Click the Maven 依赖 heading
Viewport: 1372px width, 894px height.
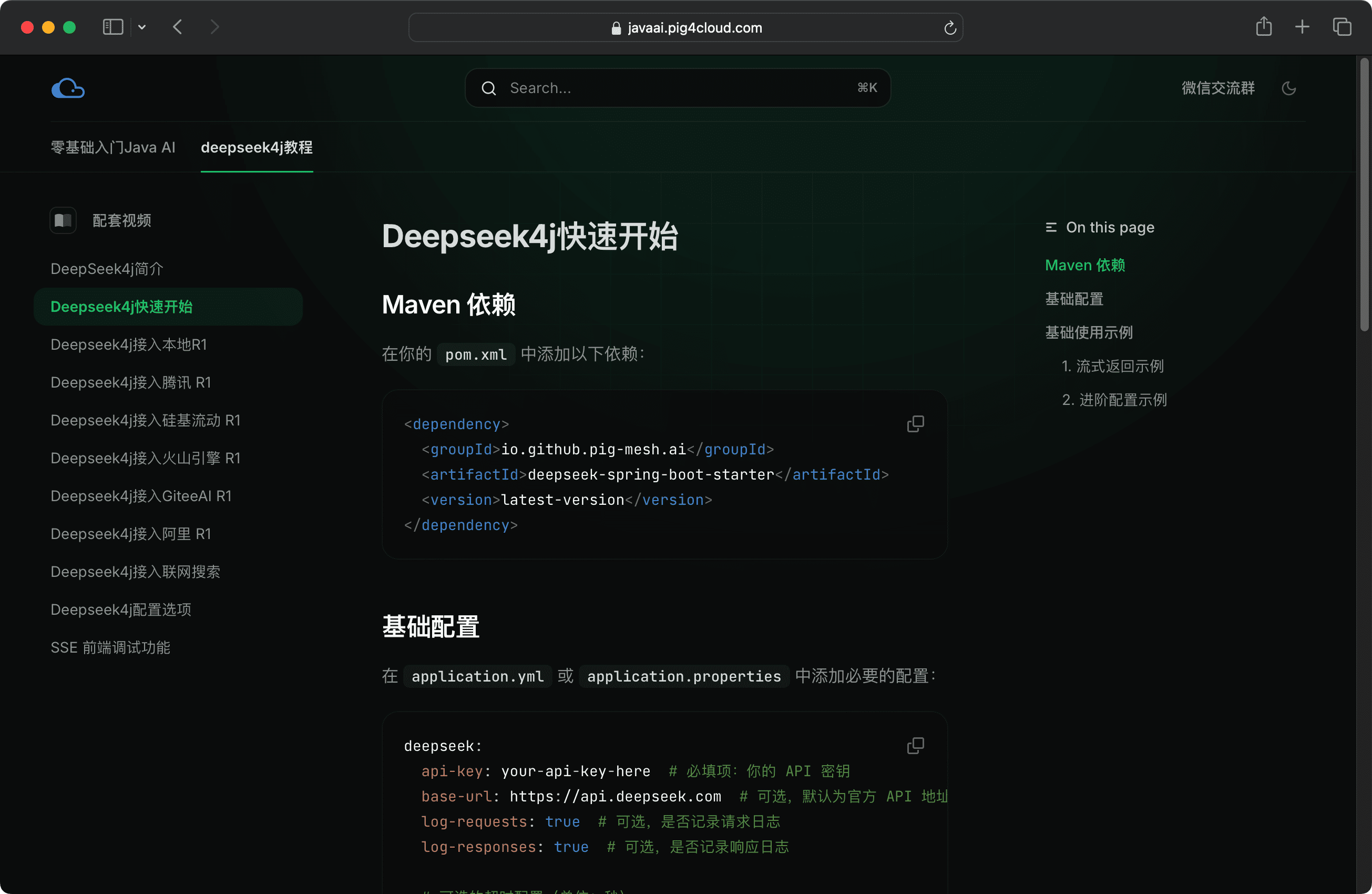(x=448, y=304)
